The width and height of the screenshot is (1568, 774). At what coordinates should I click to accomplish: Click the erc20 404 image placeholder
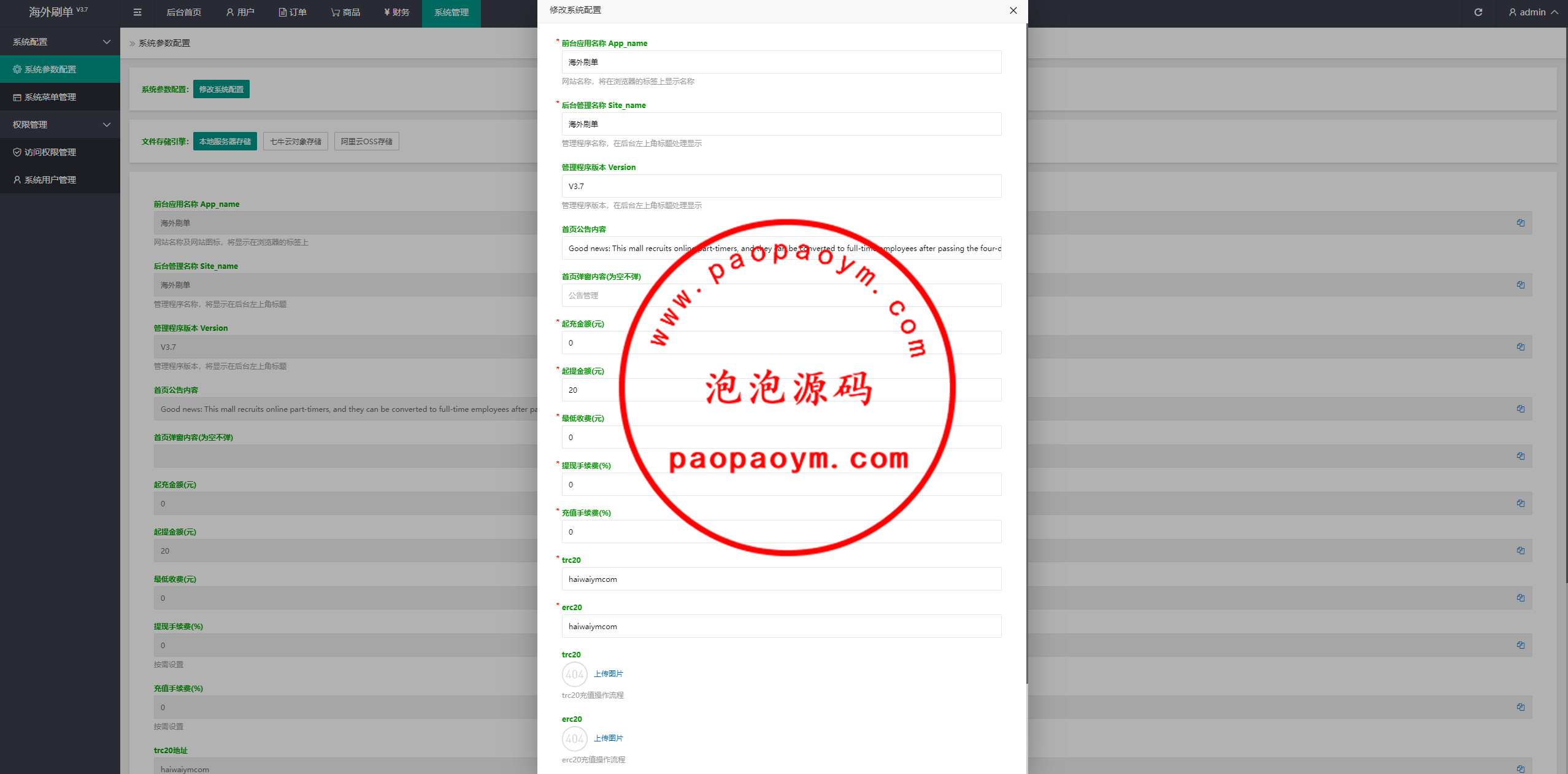click(575, 739)
